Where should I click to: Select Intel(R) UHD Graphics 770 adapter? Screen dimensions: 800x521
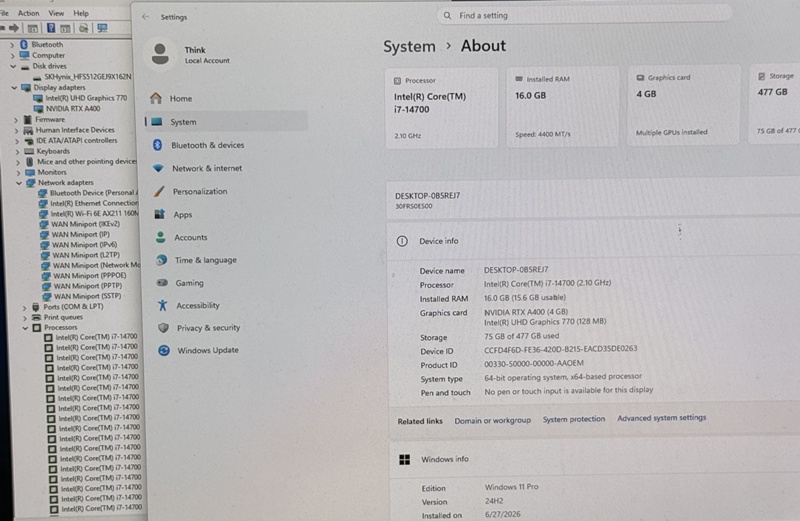click(x=86, y=98)
